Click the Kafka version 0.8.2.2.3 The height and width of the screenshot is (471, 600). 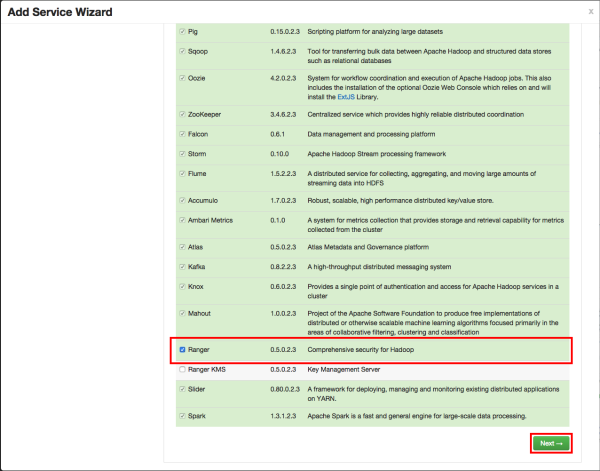click(x=283, y=267)
